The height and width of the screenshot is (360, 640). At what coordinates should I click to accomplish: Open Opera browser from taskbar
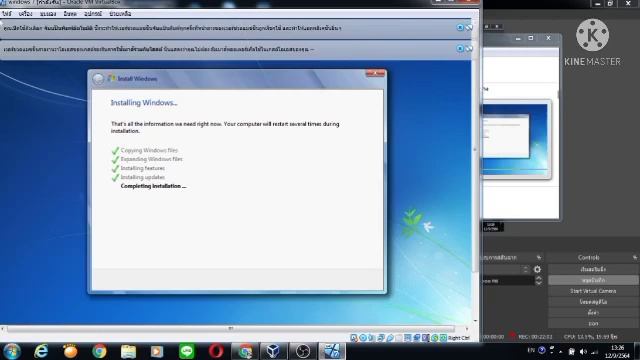coord(216,351)
